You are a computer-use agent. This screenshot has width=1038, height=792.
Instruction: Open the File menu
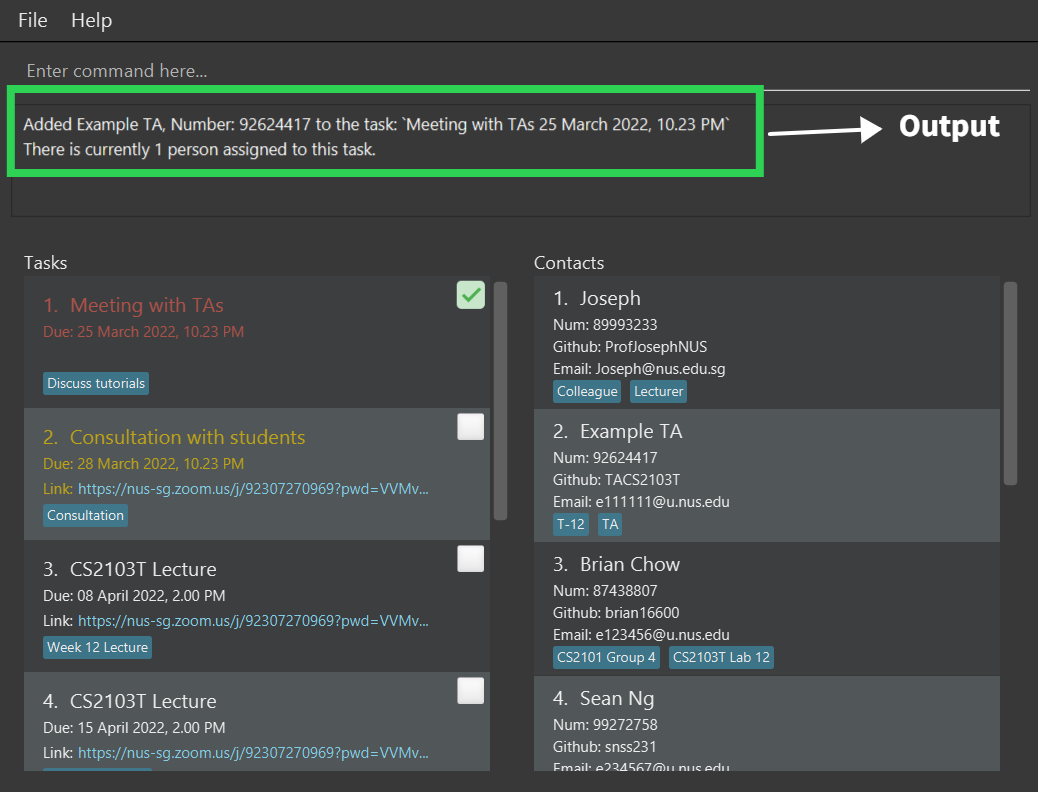click(32, 20)
